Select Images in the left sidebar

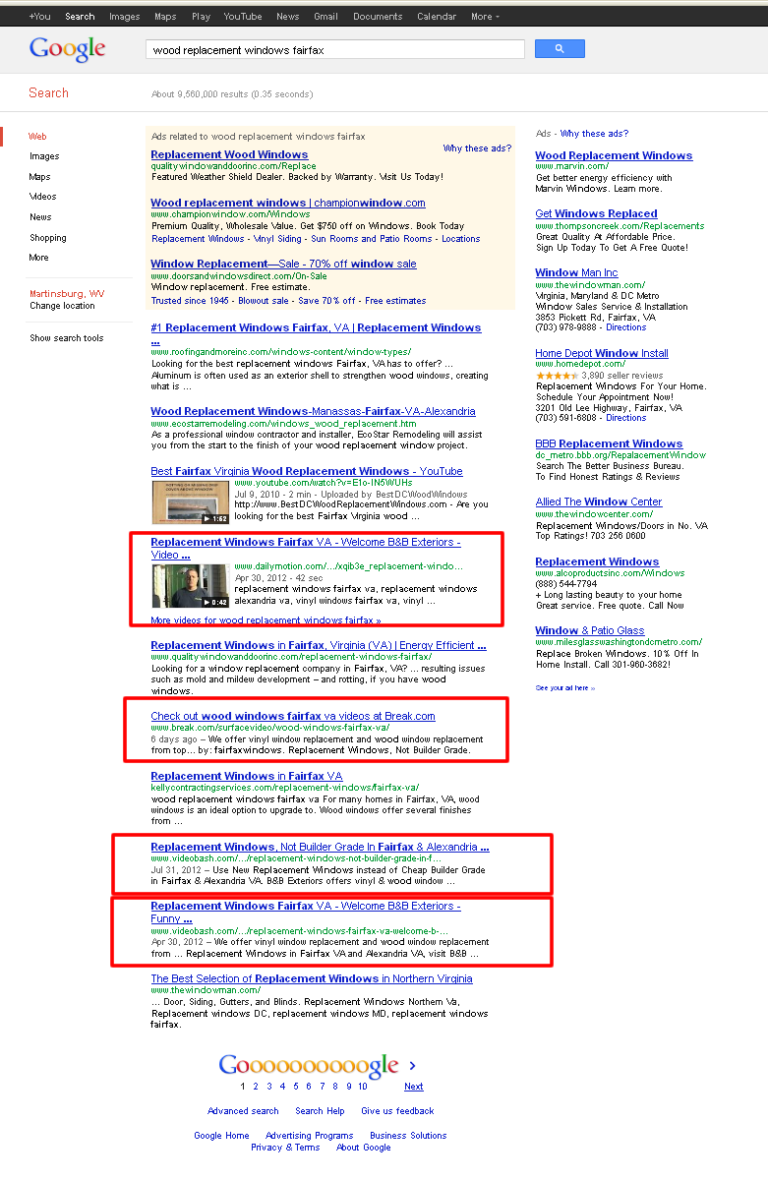pyautogui.click(x=44, y=157)
